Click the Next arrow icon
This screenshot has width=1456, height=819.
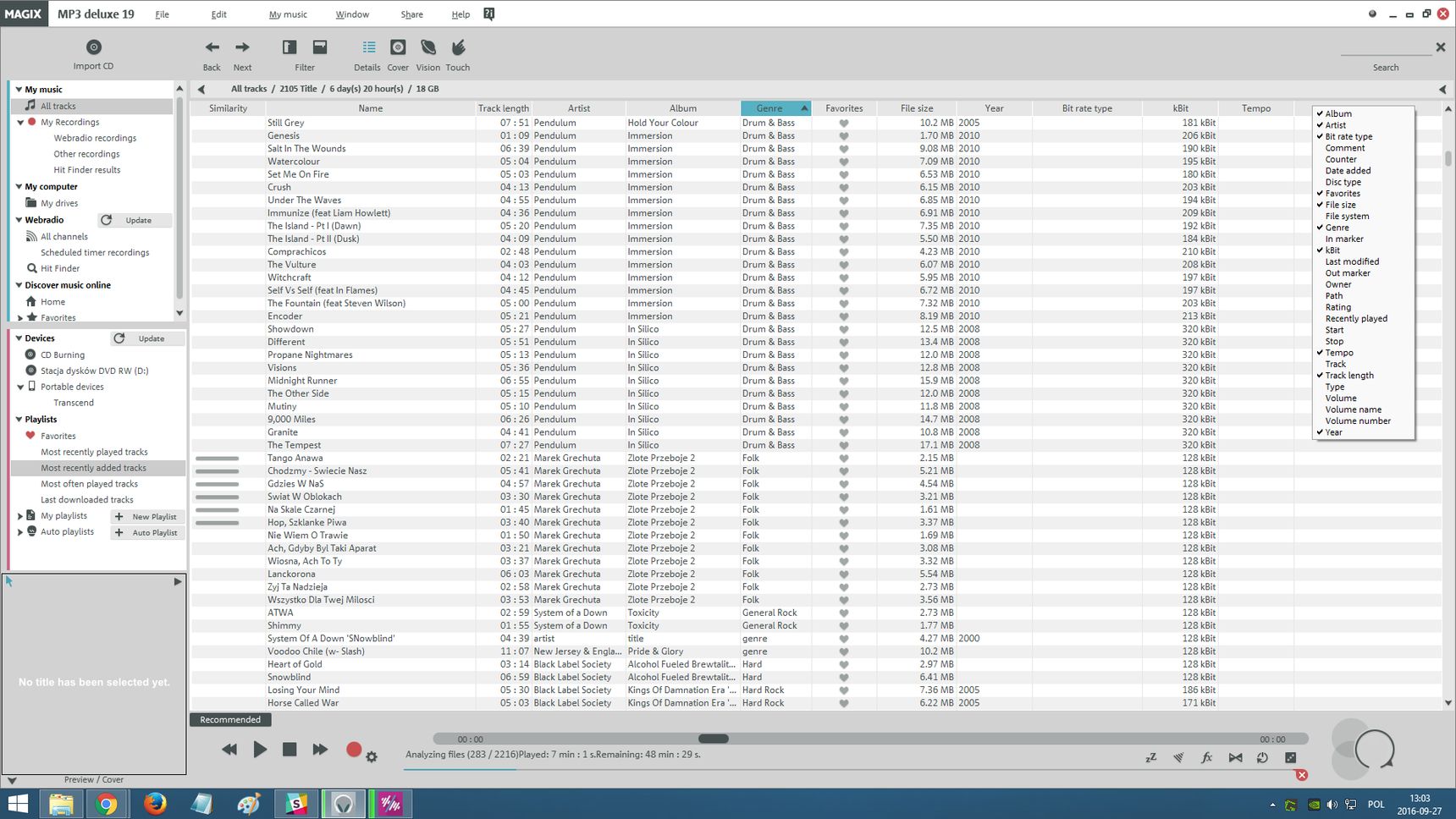(242, 47)
